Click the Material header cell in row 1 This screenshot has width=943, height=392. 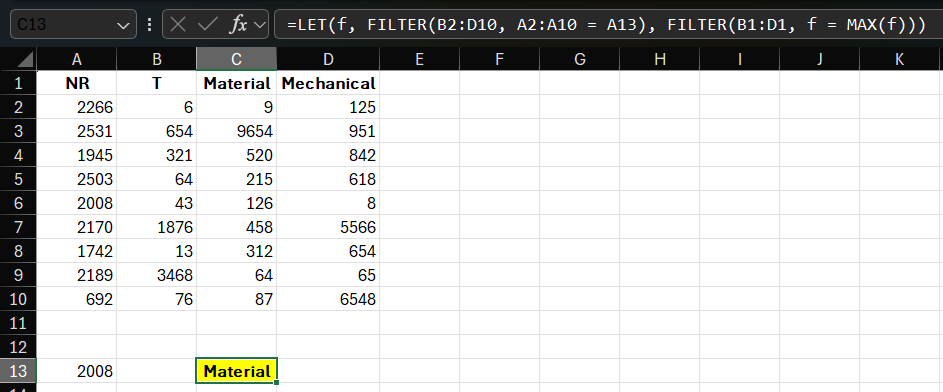point(236,83)
